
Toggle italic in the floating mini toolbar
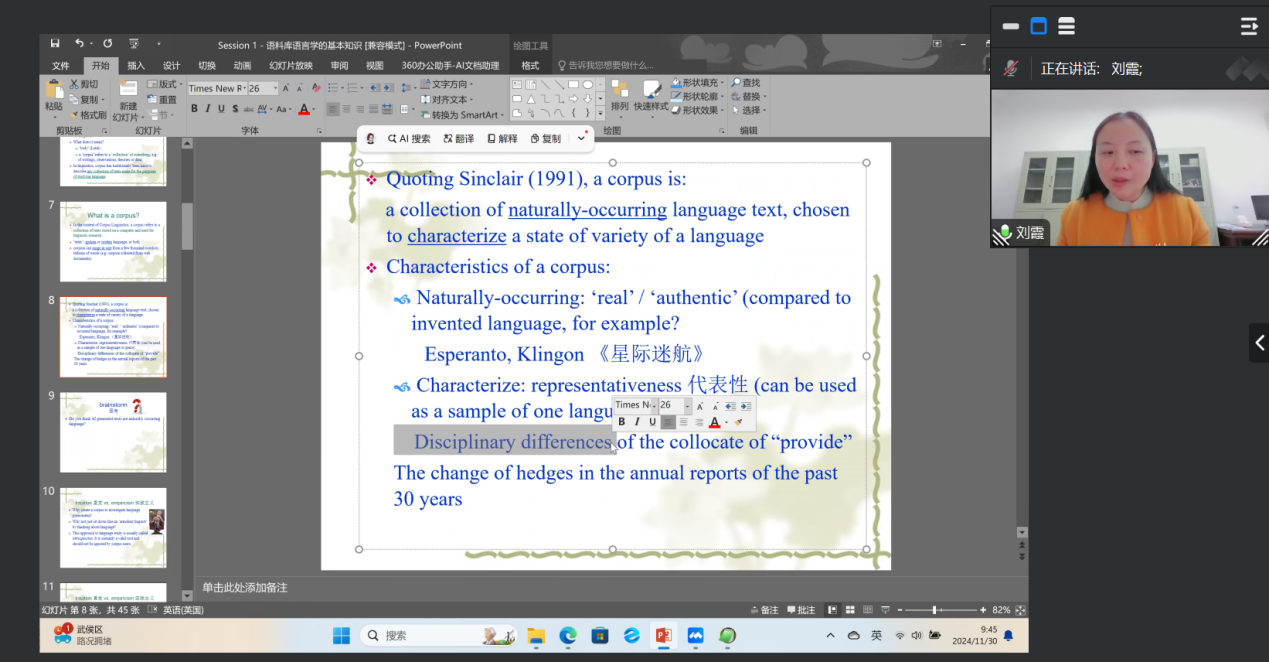coord(637,422)
